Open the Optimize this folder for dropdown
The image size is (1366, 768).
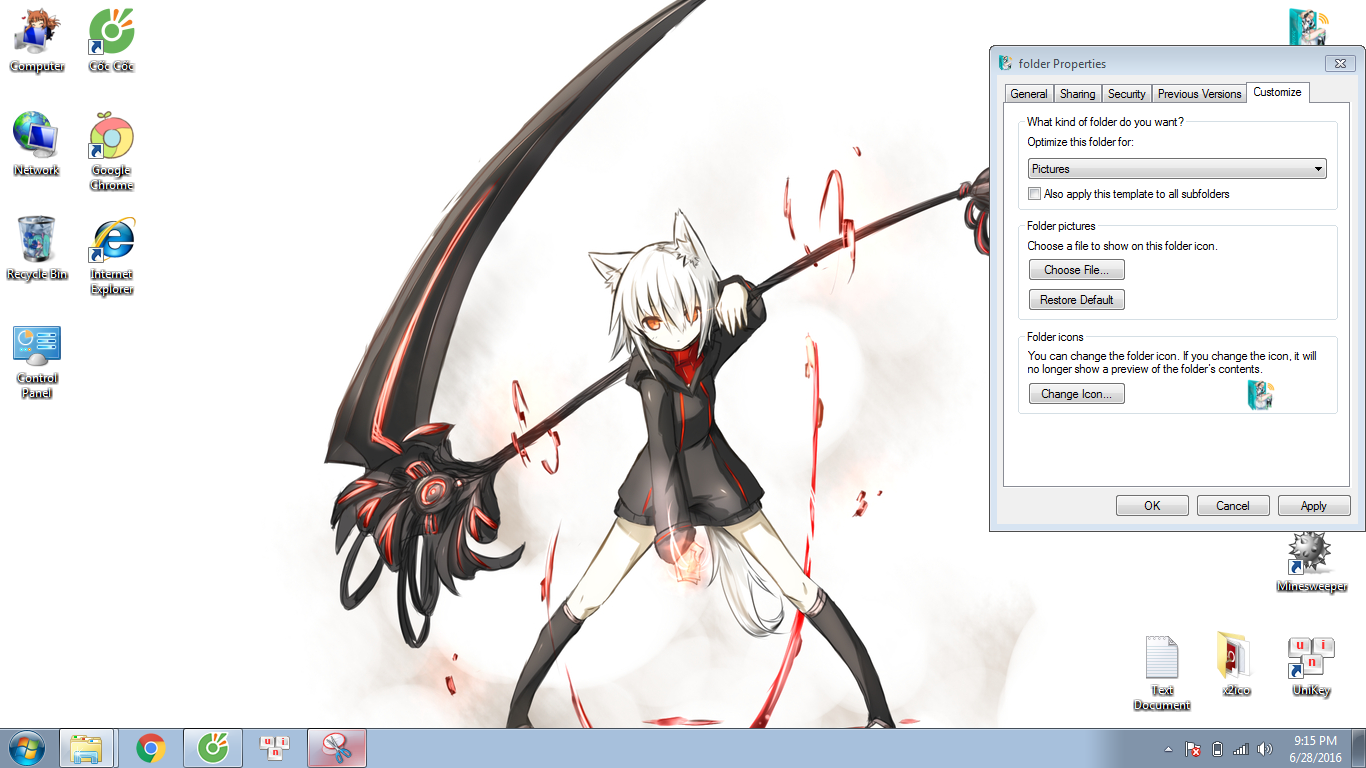coord(1177,169)
